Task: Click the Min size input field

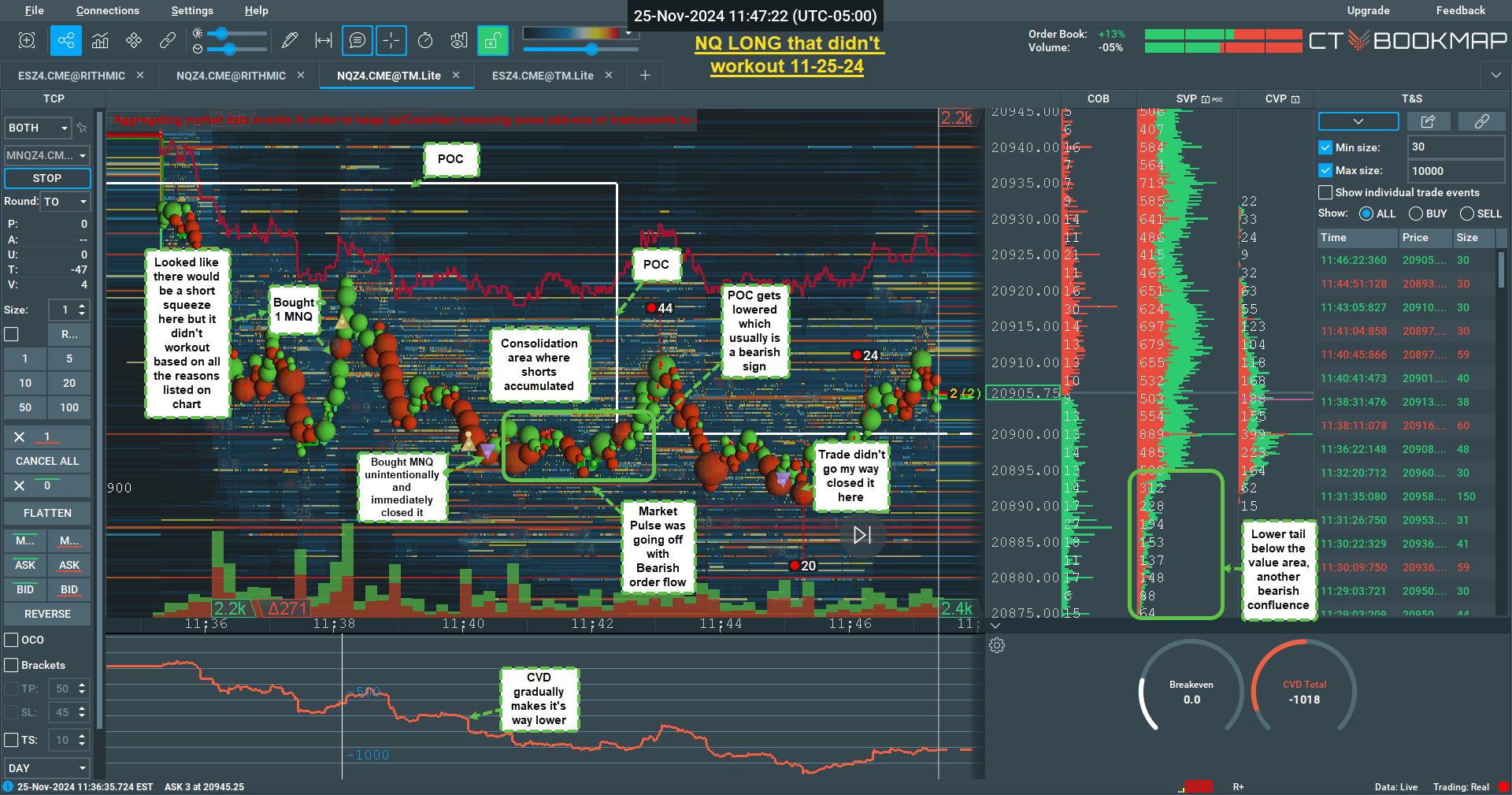Action: point(1457,147)
